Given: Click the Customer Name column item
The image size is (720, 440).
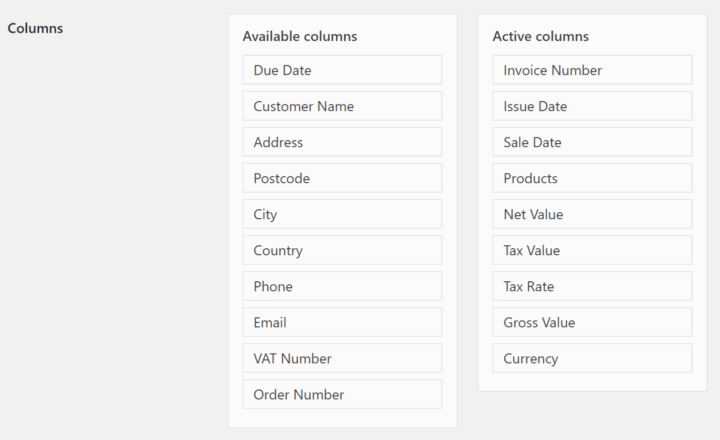Looking at the screenshot, I should (x=342, y=106).
